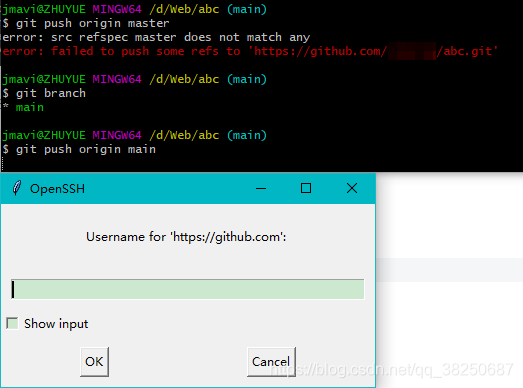Screen dimensions: 523x388
Task: Click the OpenSSH title text in title bar
Action: tap(57, 189)
